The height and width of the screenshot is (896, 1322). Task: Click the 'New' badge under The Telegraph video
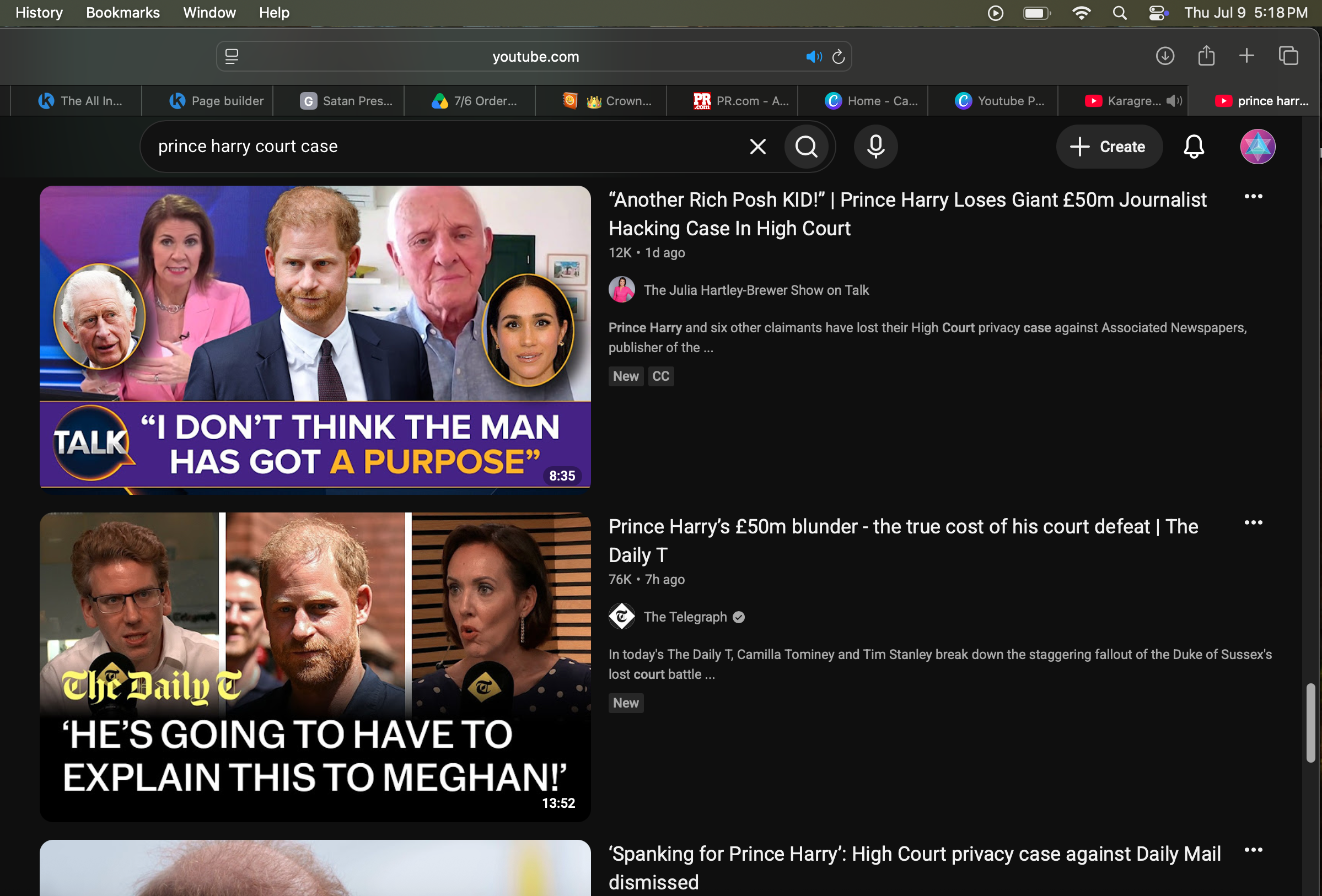point(626,703)
